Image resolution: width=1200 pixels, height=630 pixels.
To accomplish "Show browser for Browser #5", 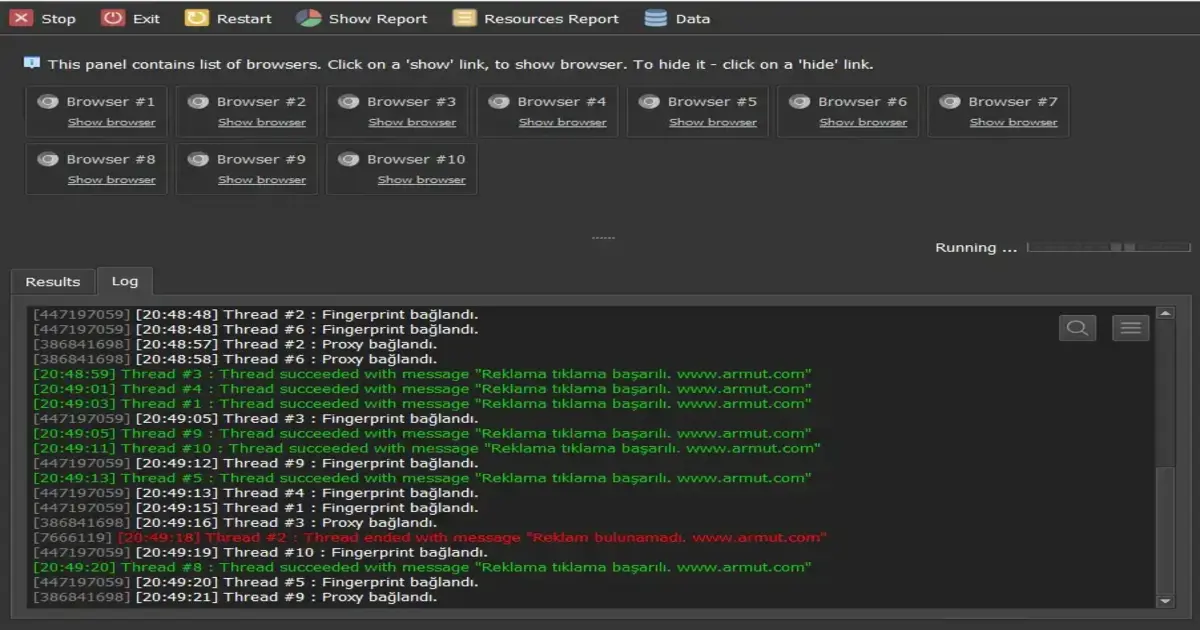I will [x=713, y=122].
